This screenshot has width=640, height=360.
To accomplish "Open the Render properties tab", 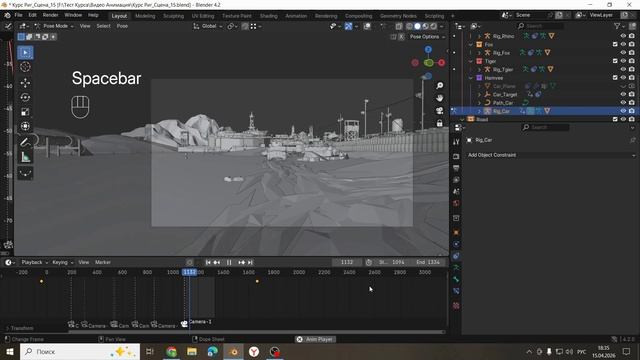I will click(456, 156).
